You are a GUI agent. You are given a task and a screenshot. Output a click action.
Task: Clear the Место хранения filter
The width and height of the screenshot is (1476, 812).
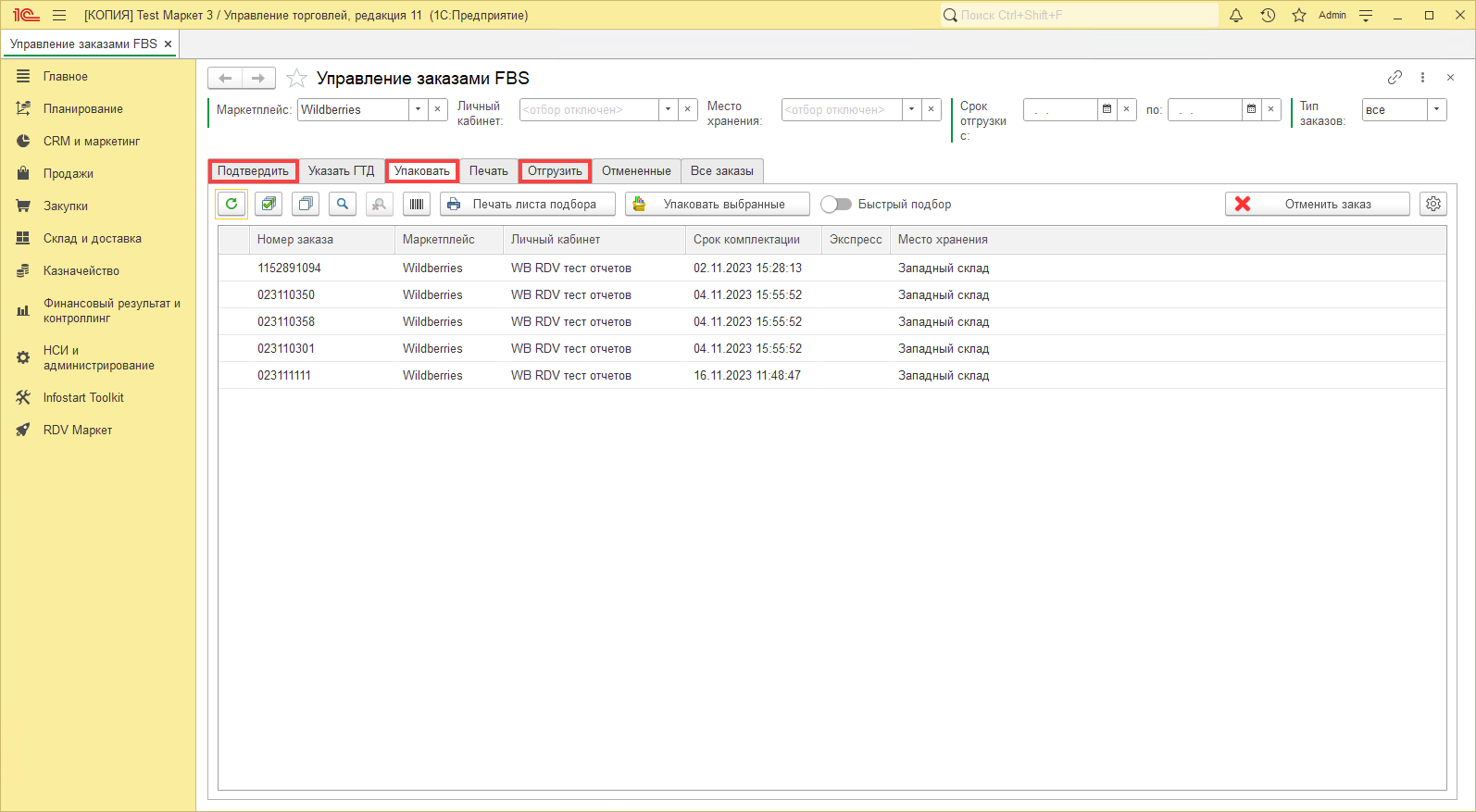pyautogui.click(x=932, y=109)
